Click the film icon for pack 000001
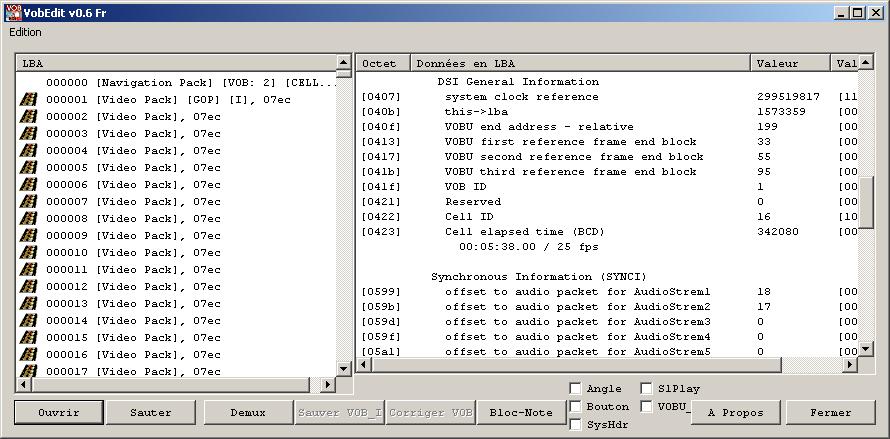Screen dimensions: 890x439 pyautogui.click(x=28, y=100)
